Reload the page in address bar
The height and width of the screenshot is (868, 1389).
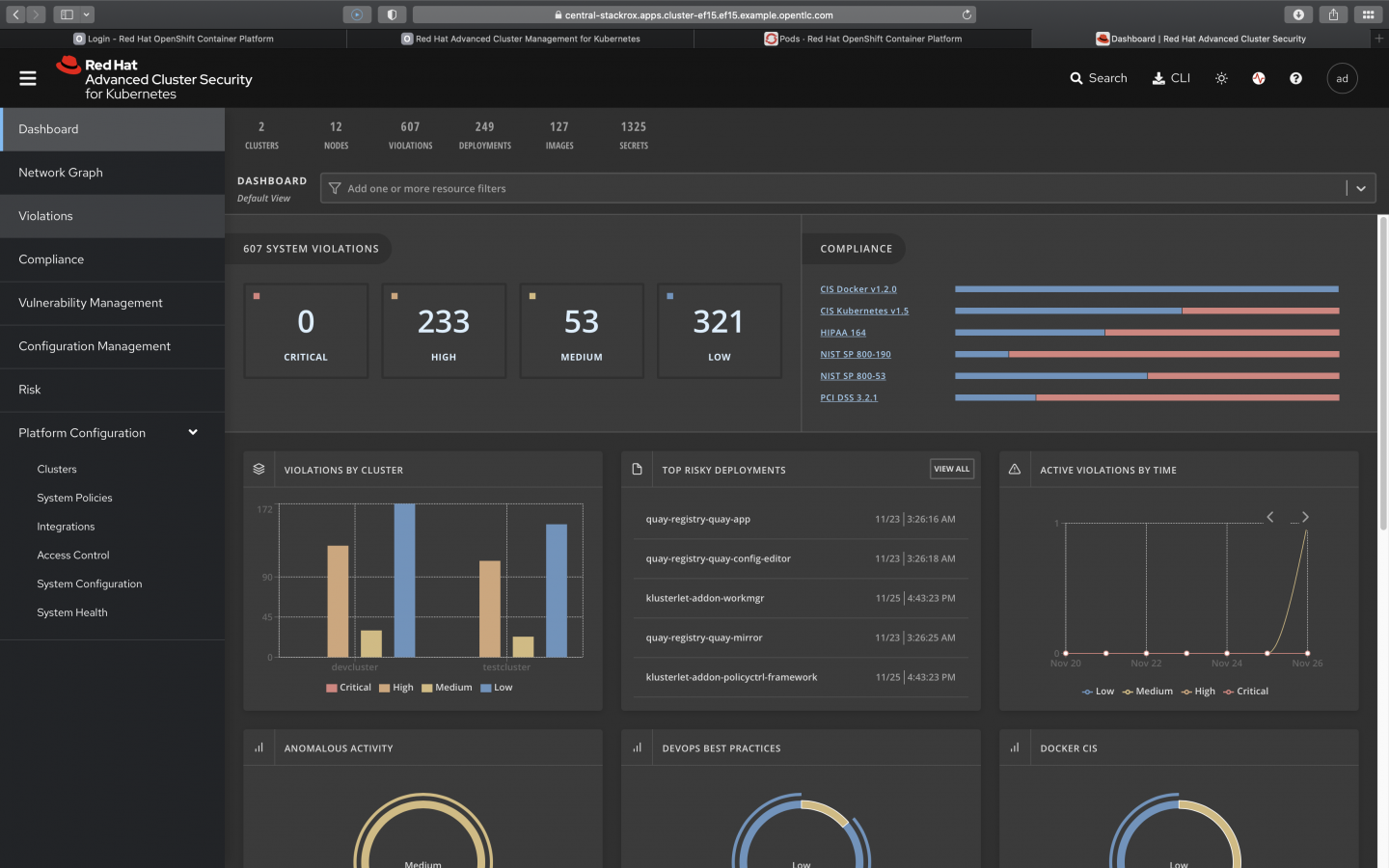click(967, 14)
